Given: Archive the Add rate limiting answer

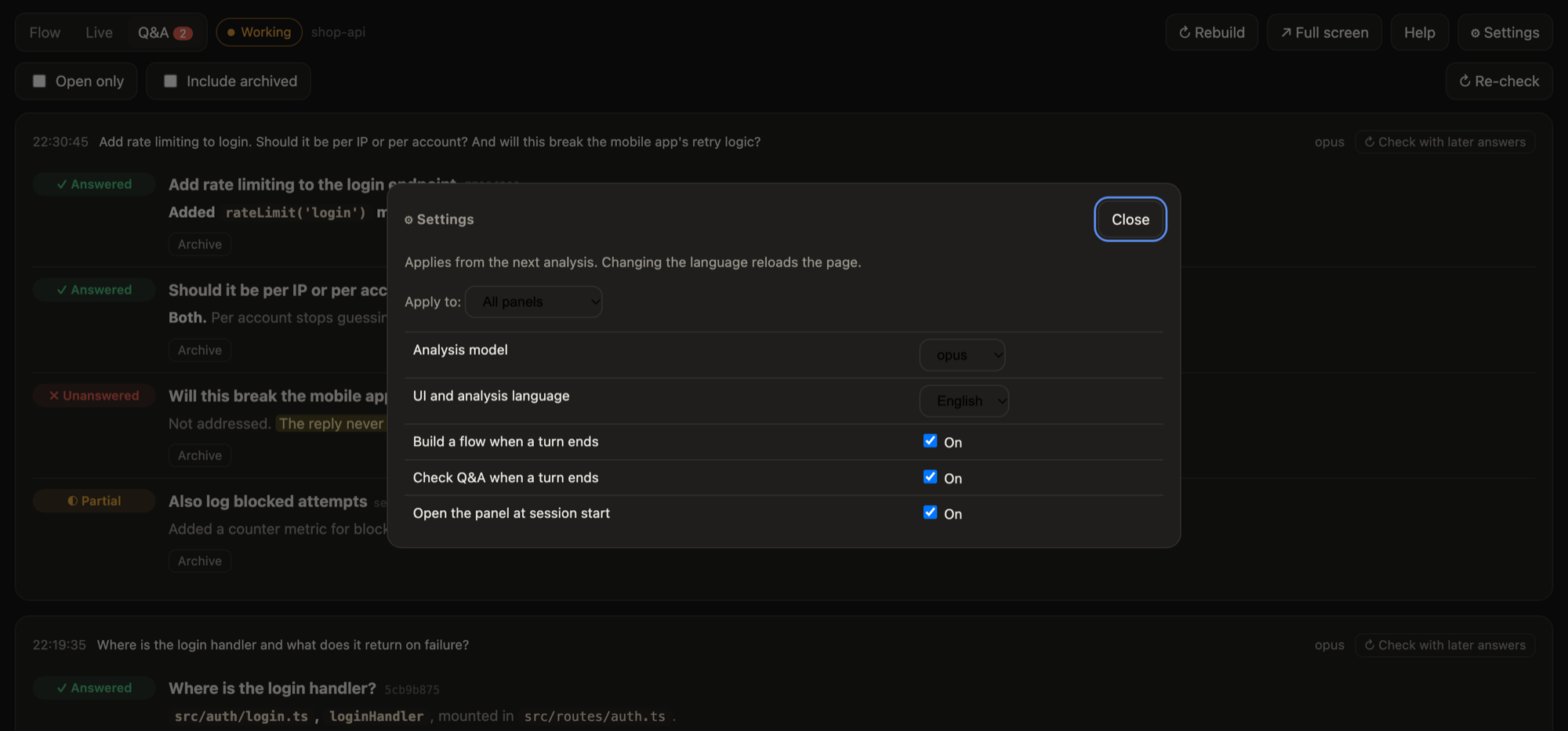Looking at the screenshot, I should pyautogui.click(x=199, y=244).
